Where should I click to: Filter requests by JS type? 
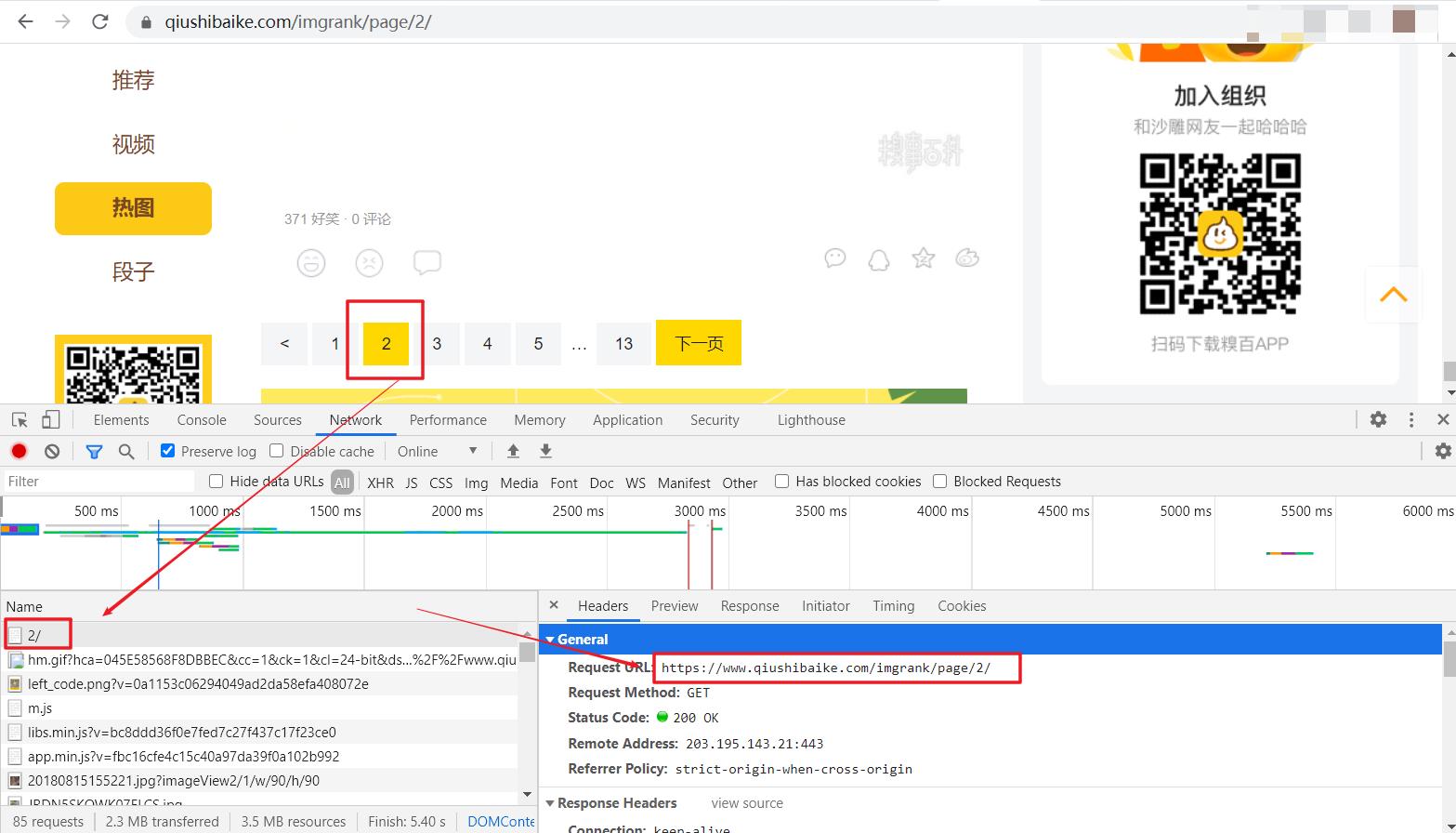412,483
